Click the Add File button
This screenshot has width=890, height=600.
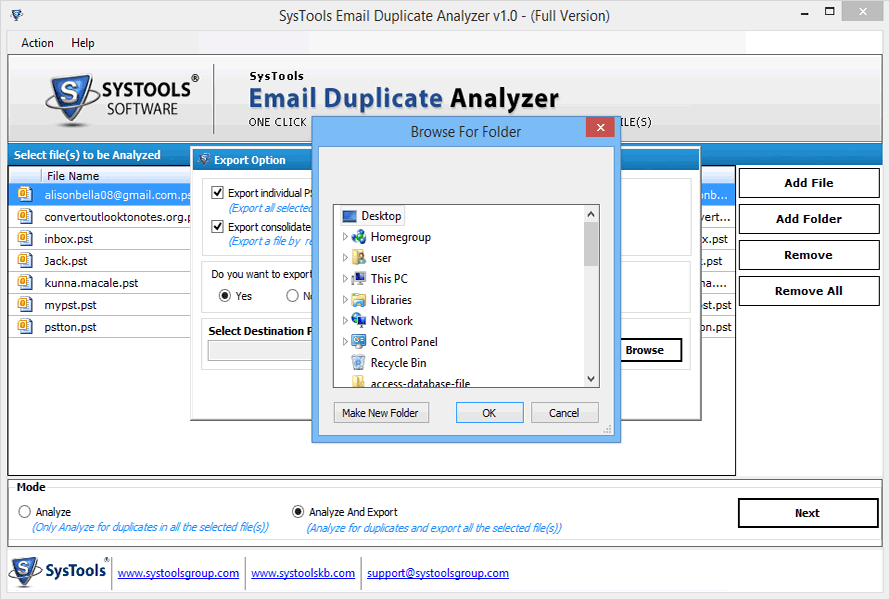coord(809,183)
